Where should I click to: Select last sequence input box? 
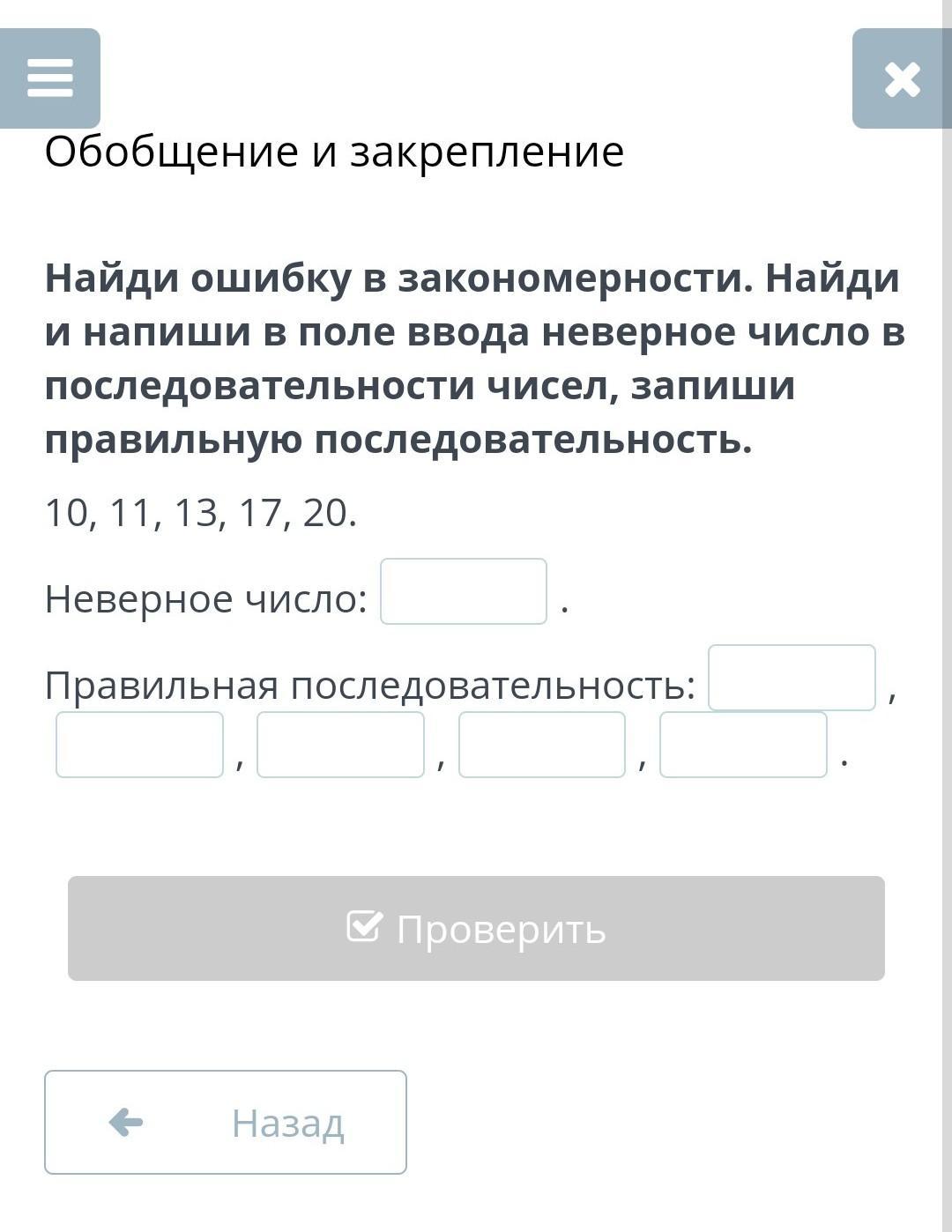pos(743,745)
